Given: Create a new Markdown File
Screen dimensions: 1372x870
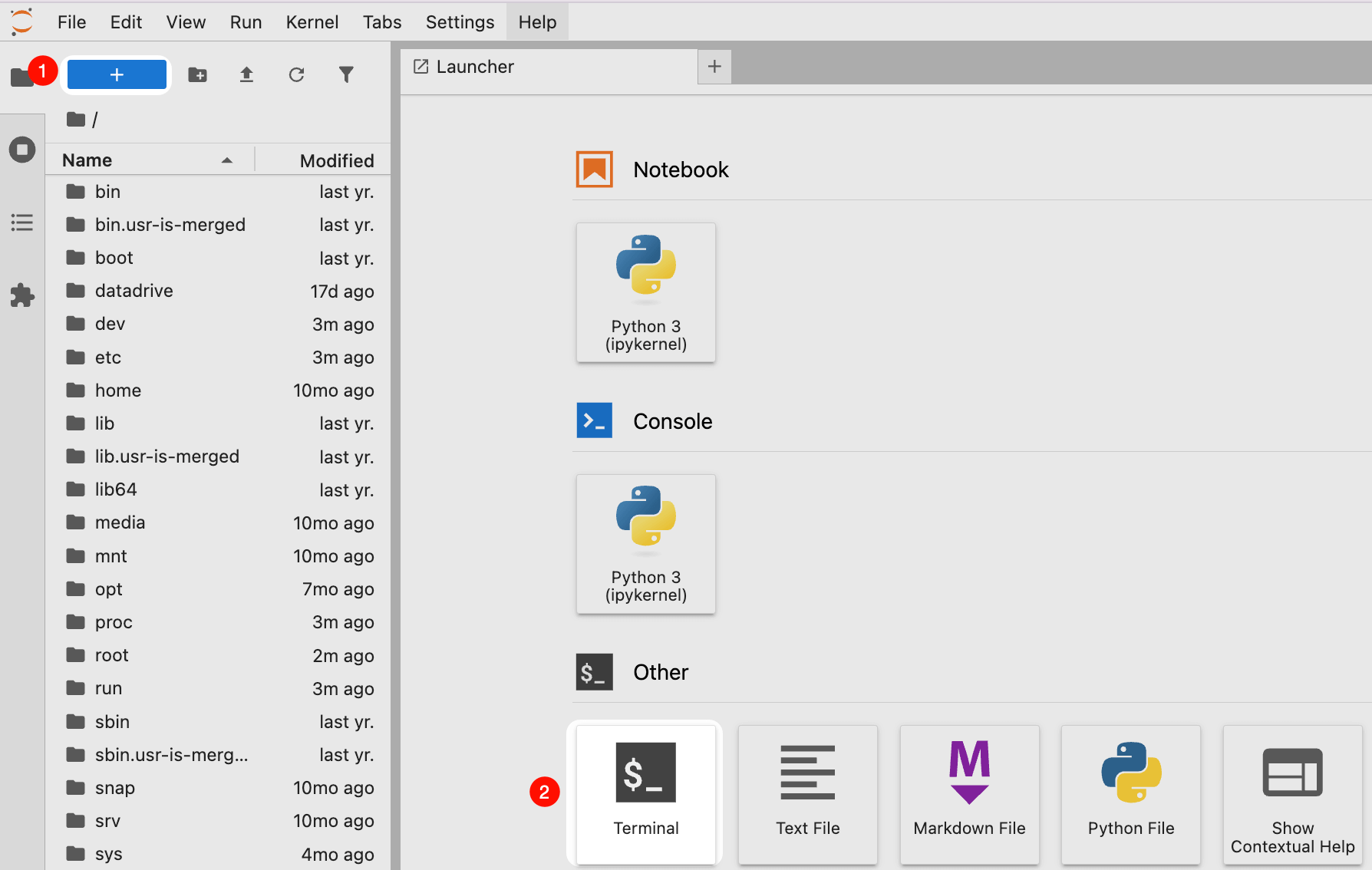Looking at the screenshot, I should [969, 793].
